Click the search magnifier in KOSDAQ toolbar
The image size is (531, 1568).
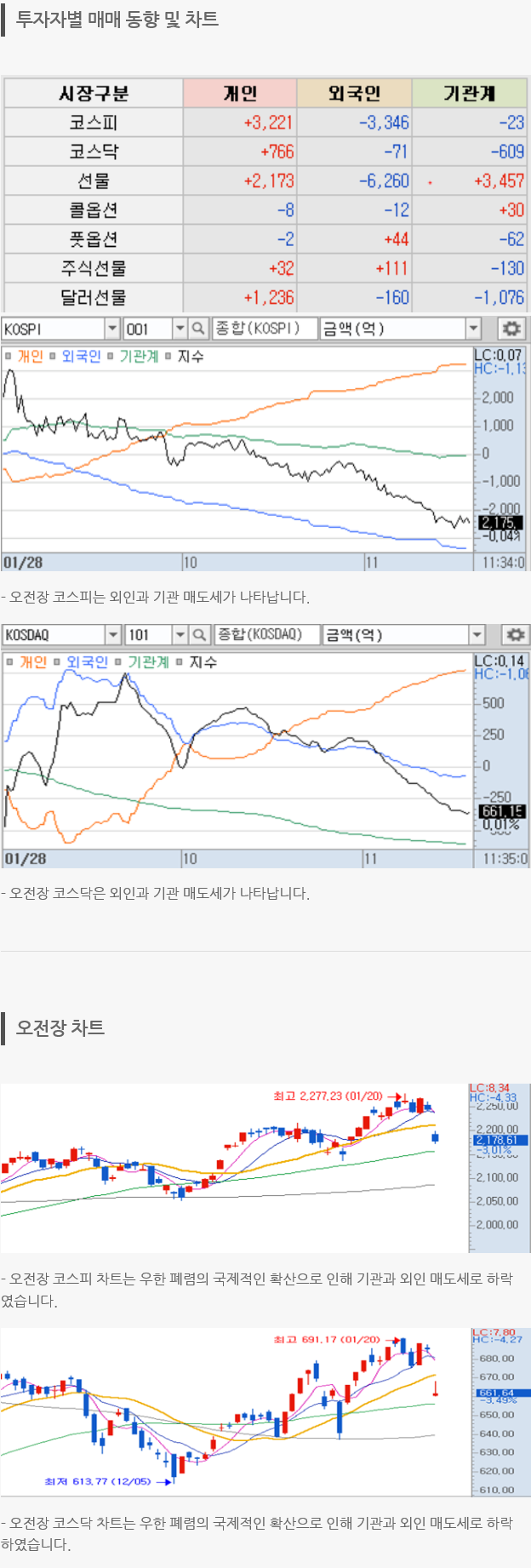click(x=198, y=634)
